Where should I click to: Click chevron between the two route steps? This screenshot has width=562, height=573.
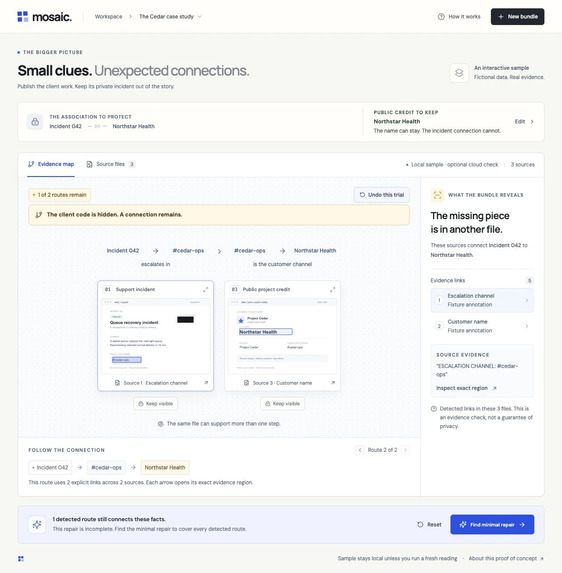point(219,251)
